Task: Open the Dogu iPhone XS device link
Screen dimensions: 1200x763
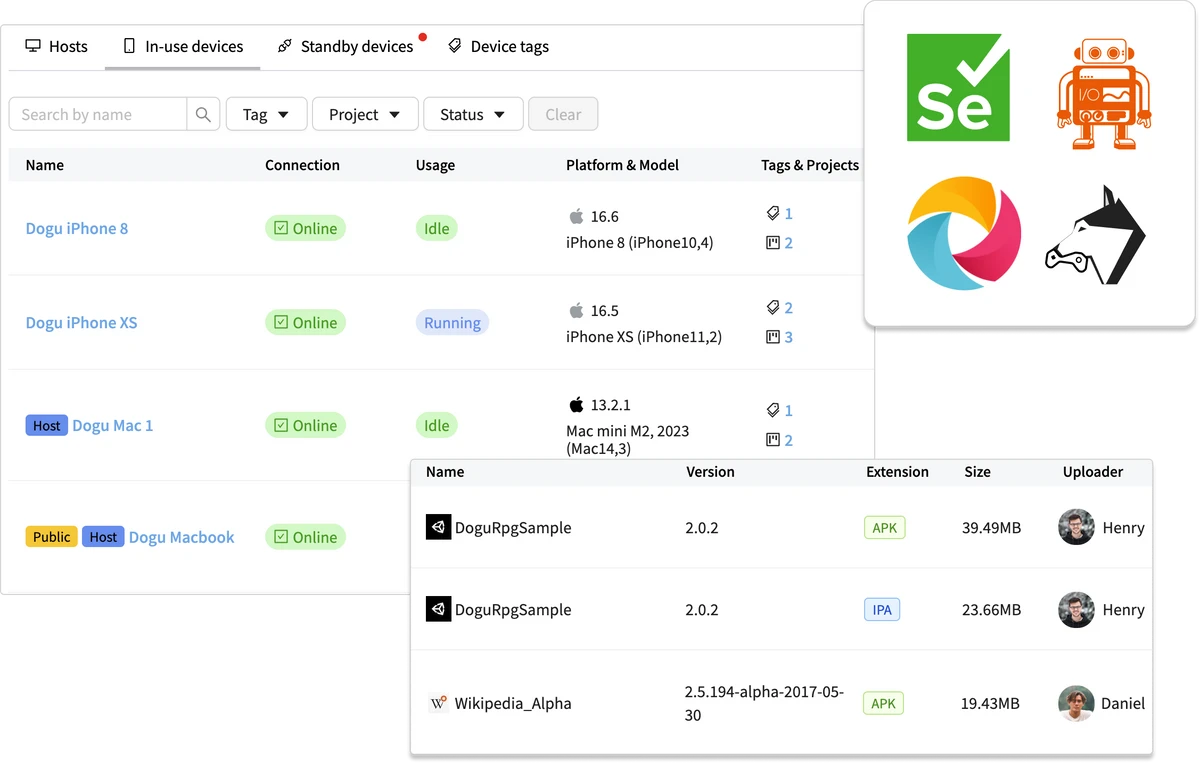Action: pos(81,322)
